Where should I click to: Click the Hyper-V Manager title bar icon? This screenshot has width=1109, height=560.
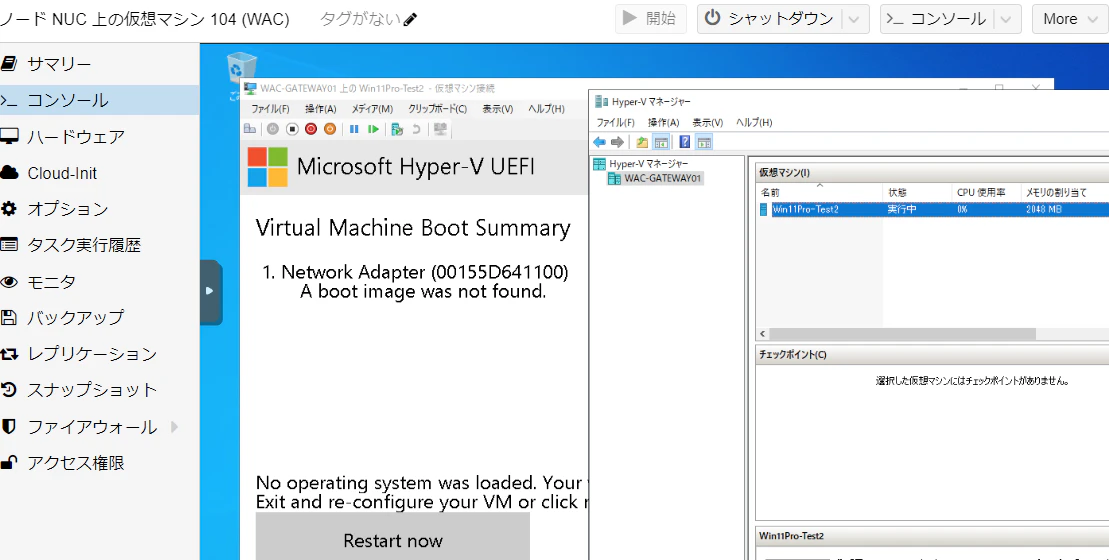(602, 101)
